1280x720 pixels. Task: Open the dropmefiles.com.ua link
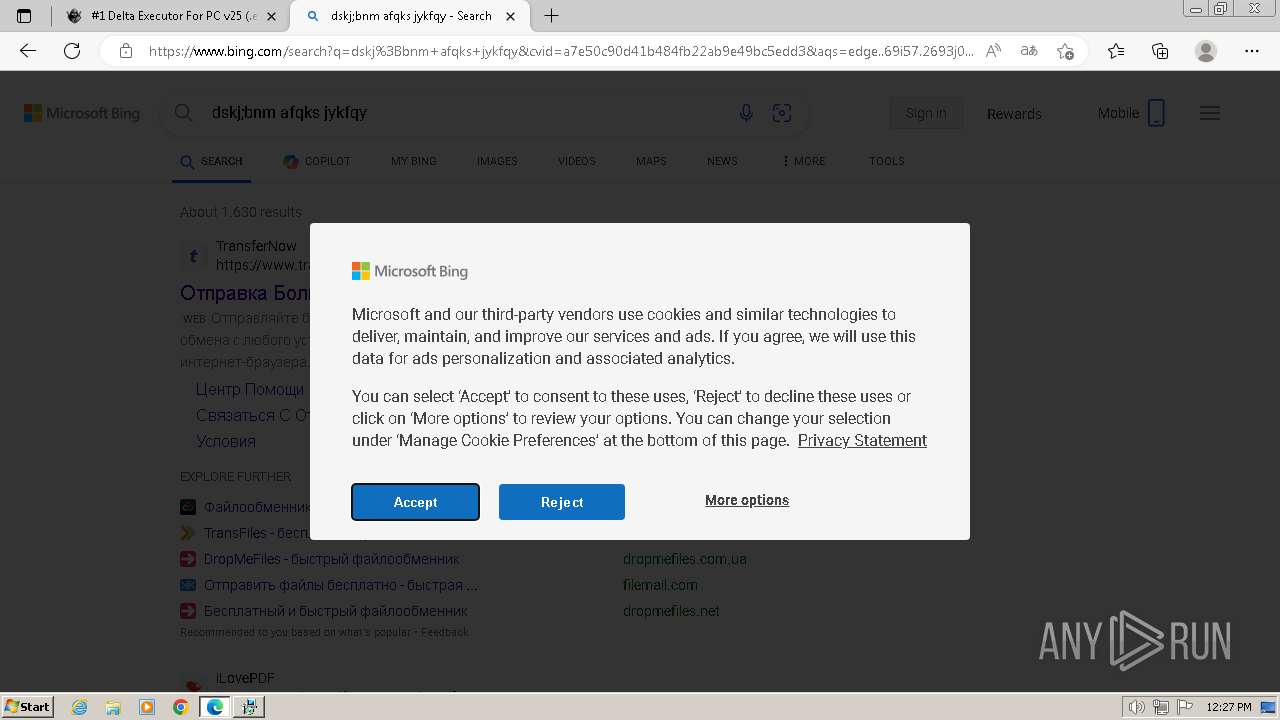pos(685,559)
